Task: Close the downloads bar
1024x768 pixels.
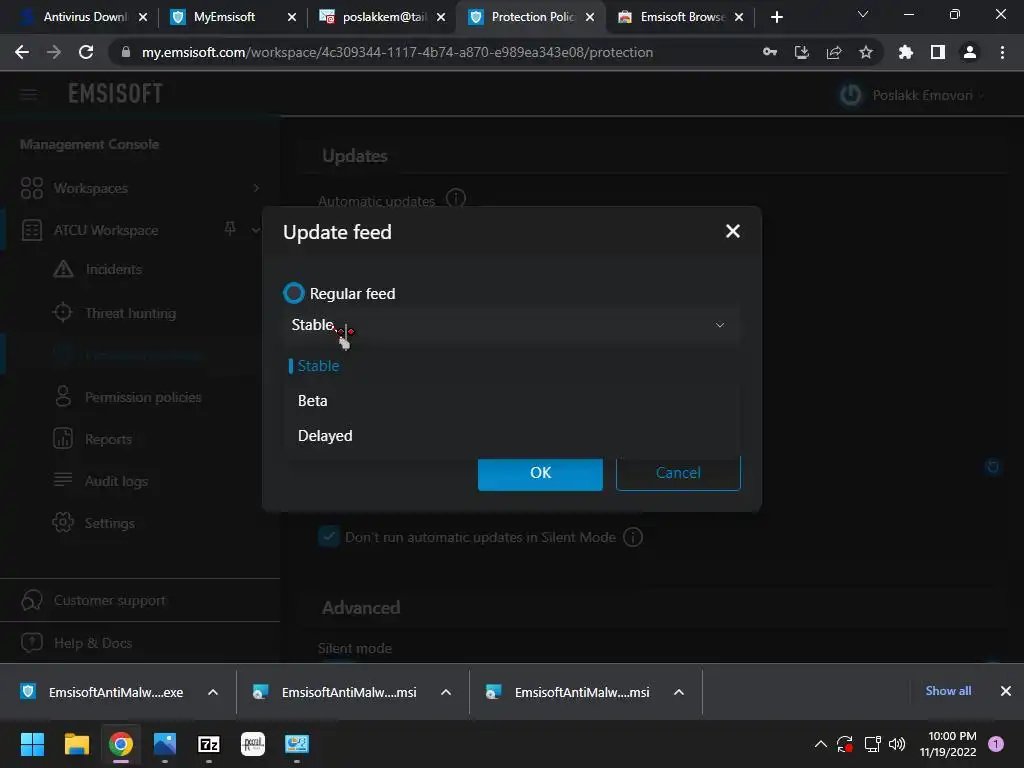Action: (x=1006, y=691)
